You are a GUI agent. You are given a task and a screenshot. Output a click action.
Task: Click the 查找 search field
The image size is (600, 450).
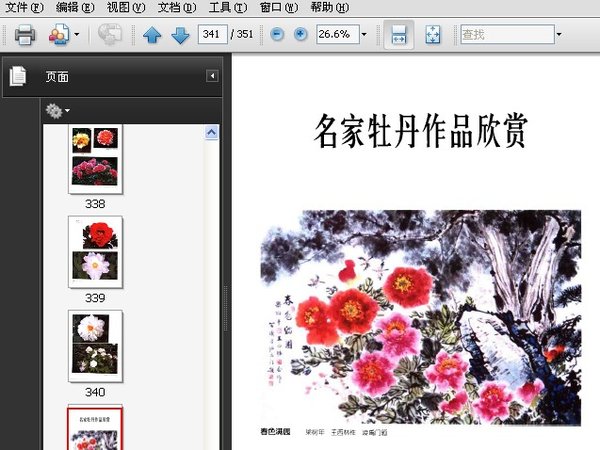click(x=507, y=34)
